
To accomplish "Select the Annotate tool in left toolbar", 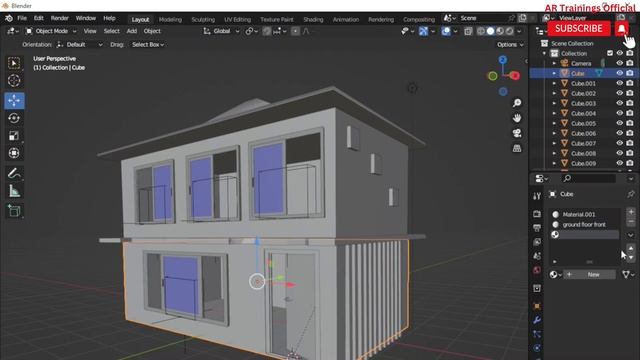I will 14,173.
